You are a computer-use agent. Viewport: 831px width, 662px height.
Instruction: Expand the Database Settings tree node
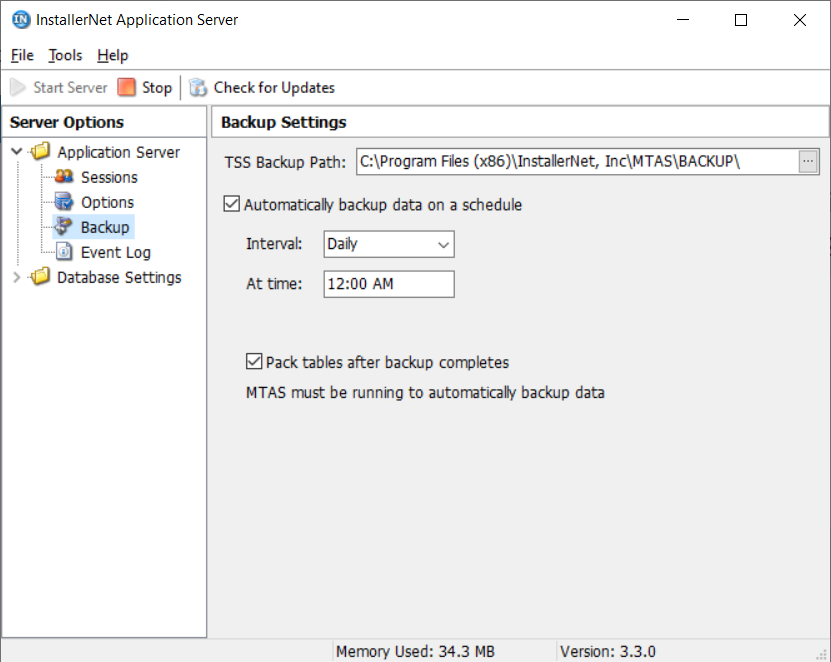tap(16, 277)
